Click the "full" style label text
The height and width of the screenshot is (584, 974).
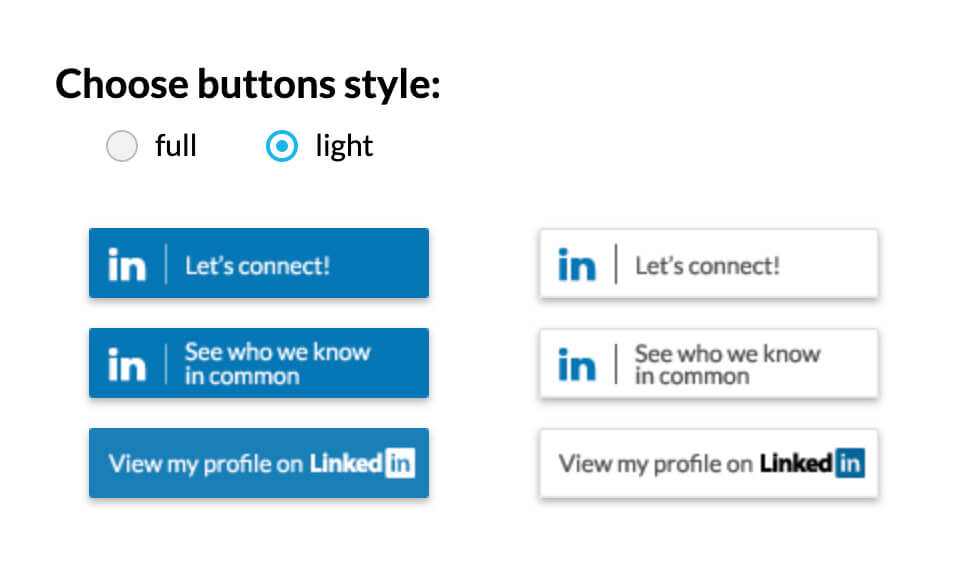176,146
